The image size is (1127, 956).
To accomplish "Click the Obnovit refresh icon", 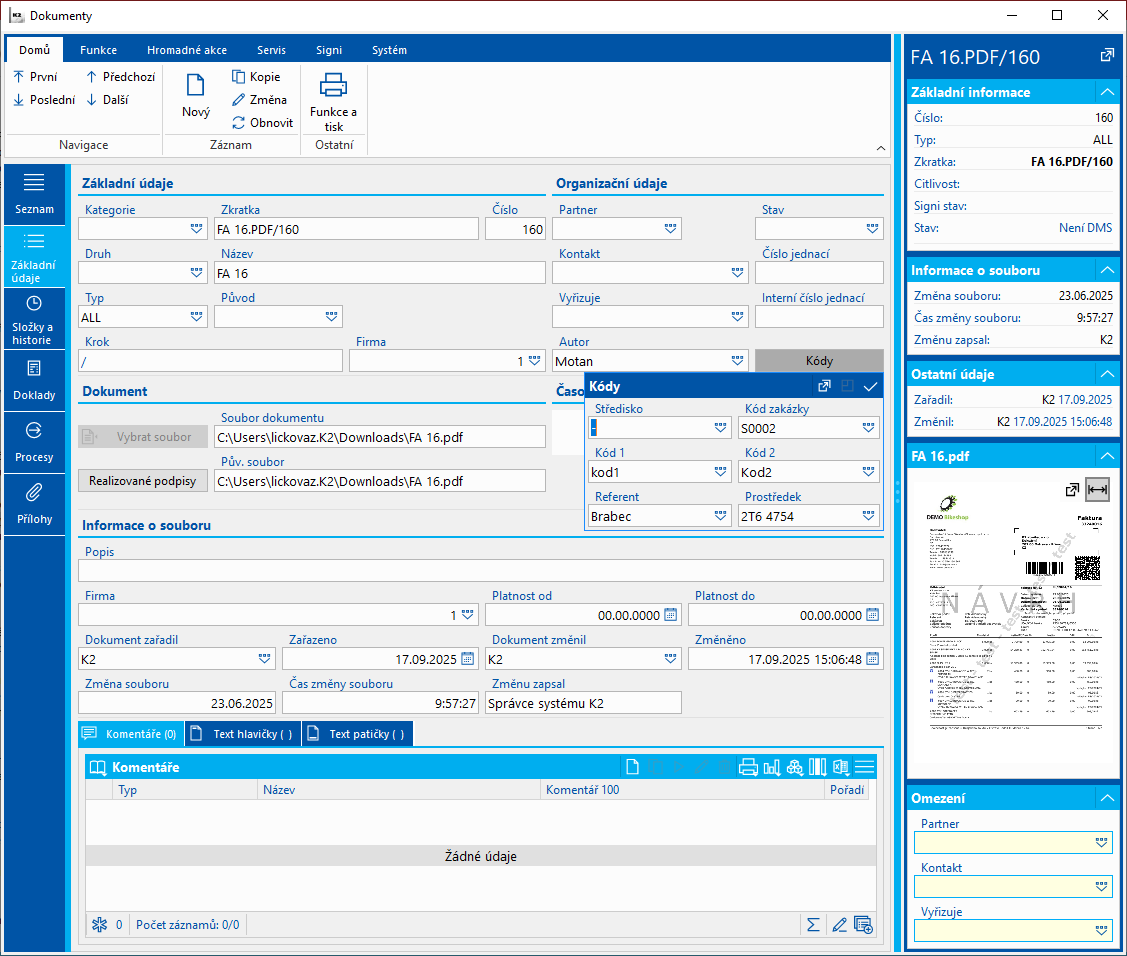I will click(x=239, y=123).
